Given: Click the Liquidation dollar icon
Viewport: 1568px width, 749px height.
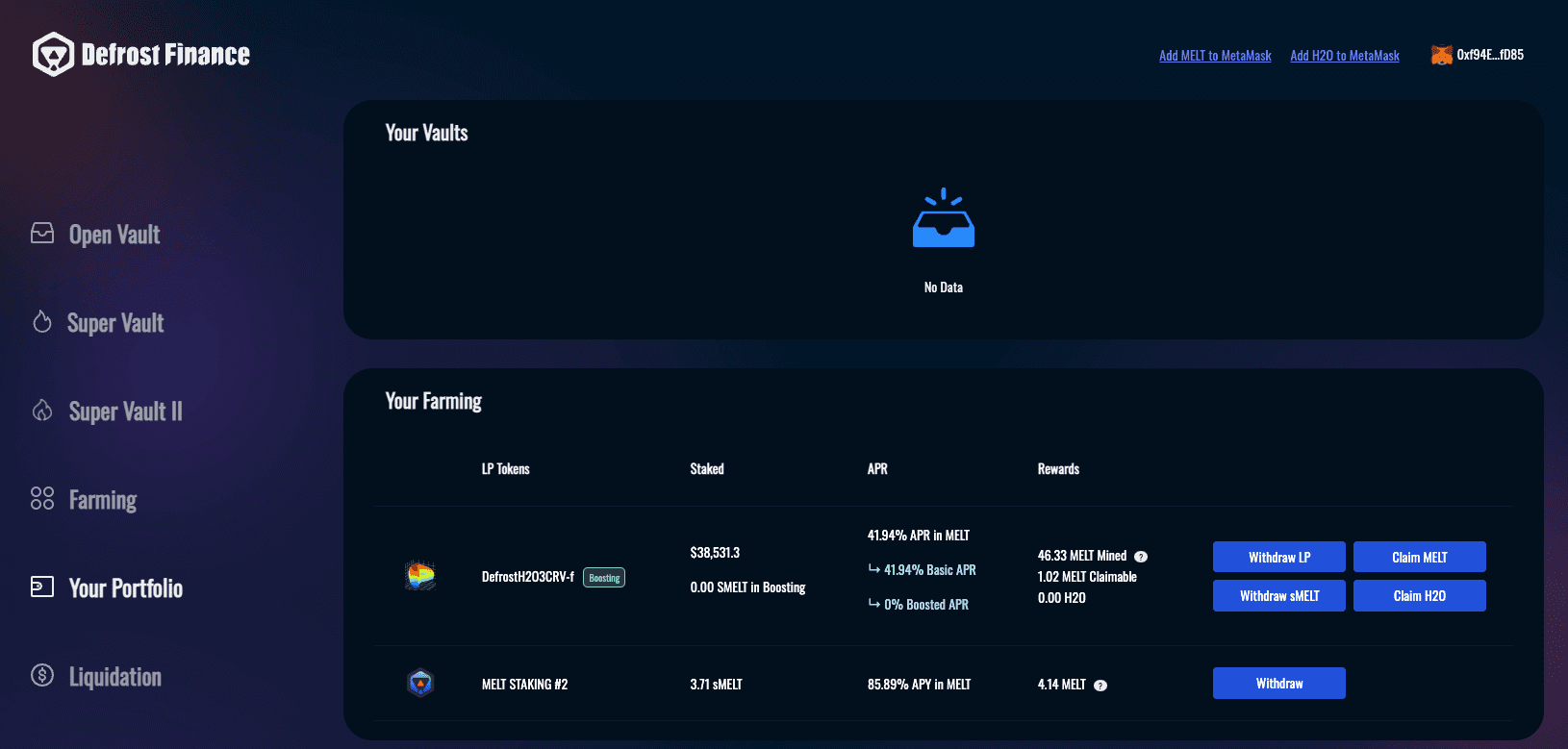Looking at the screenshot, I should click(42, 675).
